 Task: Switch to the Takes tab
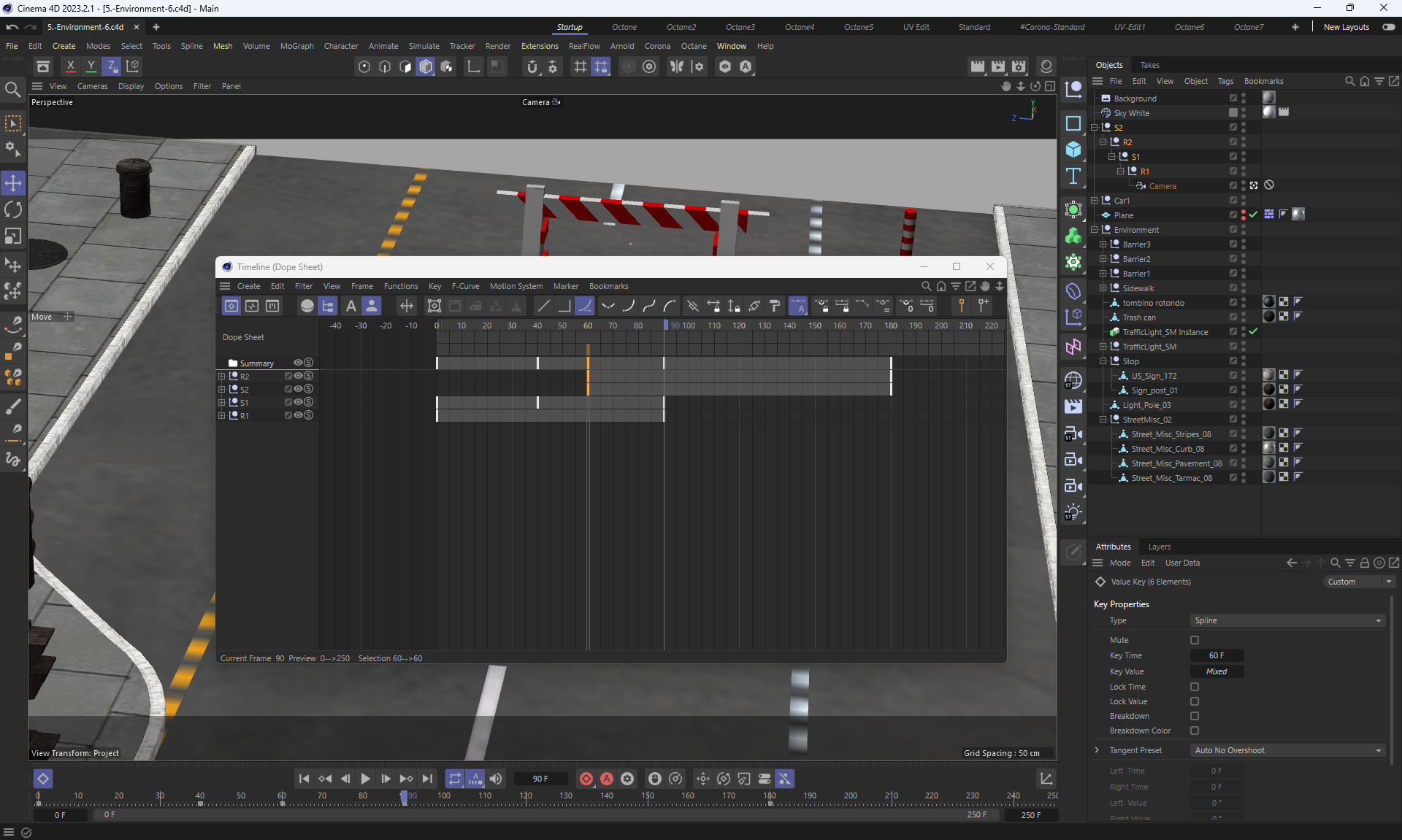coord(1149,65)
